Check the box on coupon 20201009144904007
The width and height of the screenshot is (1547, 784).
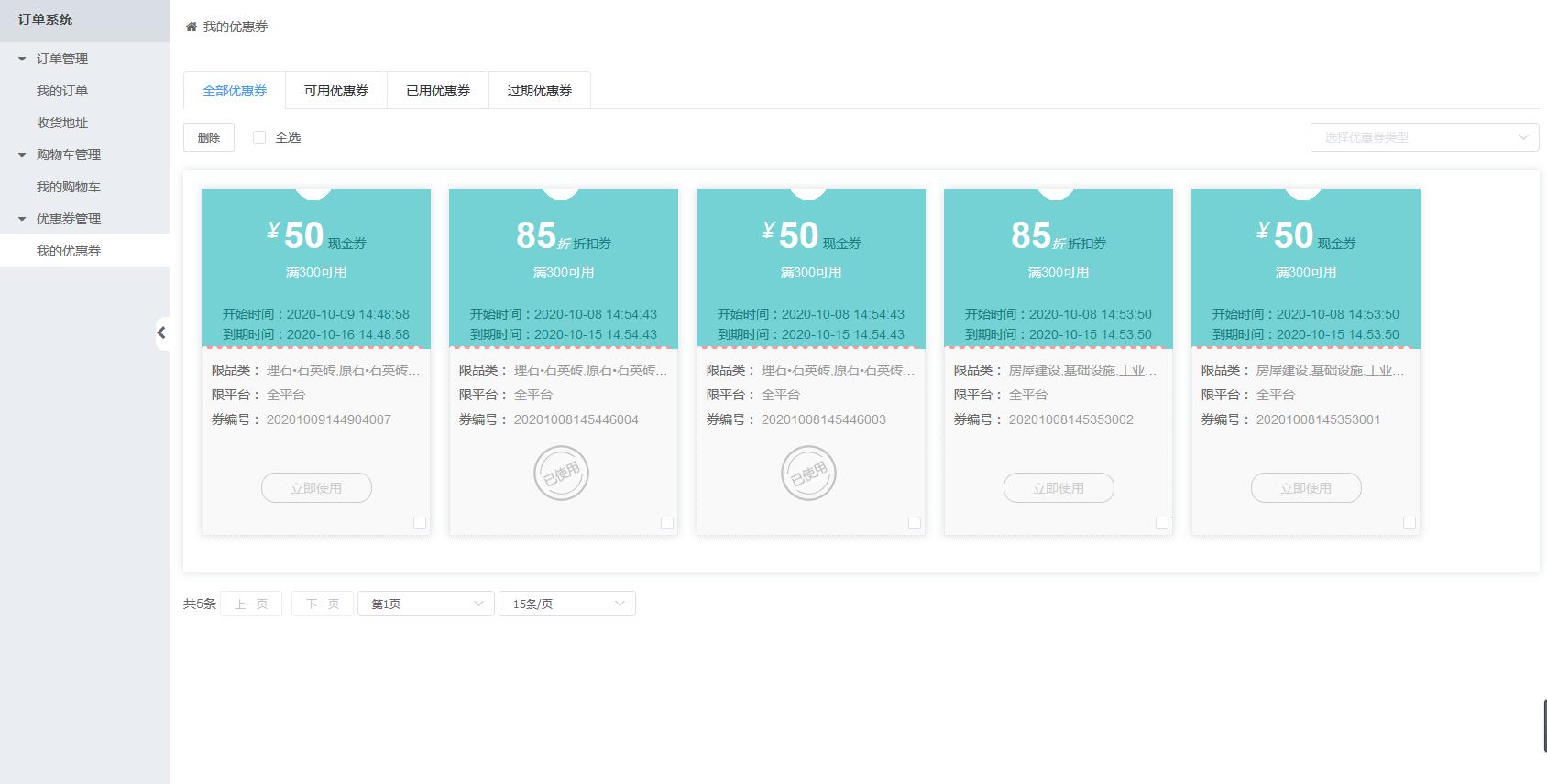click(x=420, y=523)
